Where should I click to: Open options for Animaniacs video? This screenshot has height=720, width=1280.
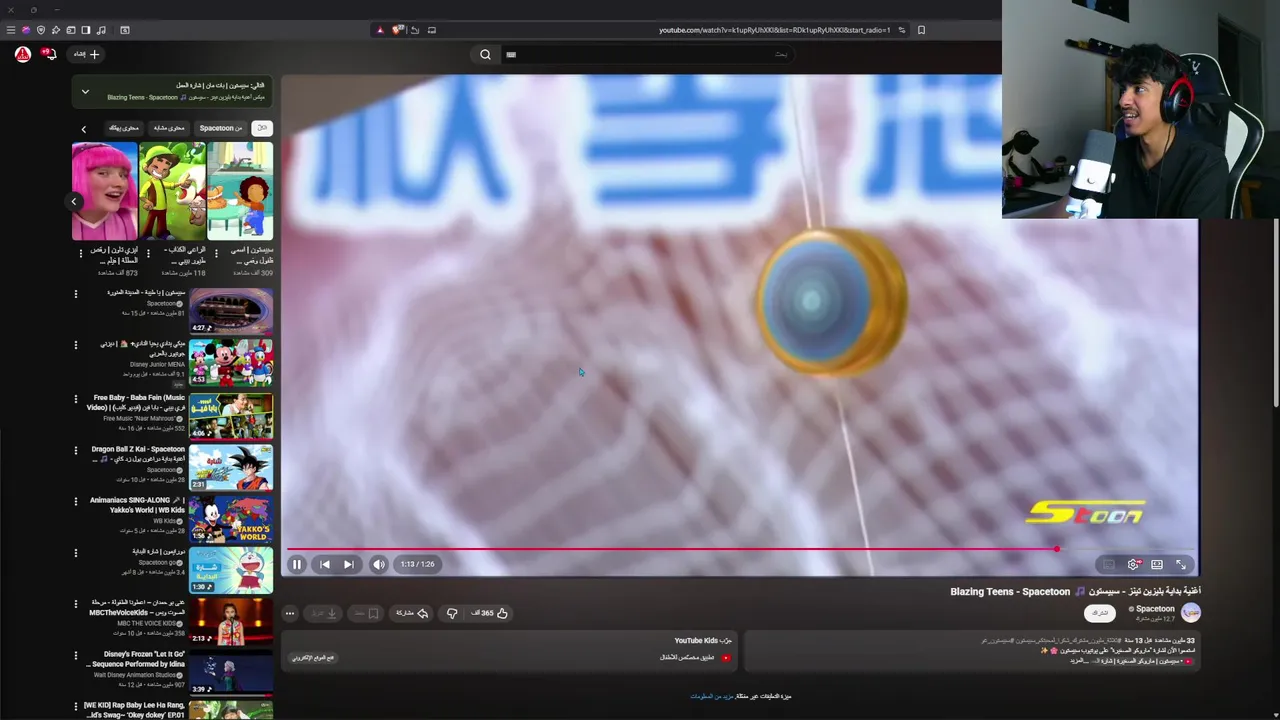tap(75, 501)
